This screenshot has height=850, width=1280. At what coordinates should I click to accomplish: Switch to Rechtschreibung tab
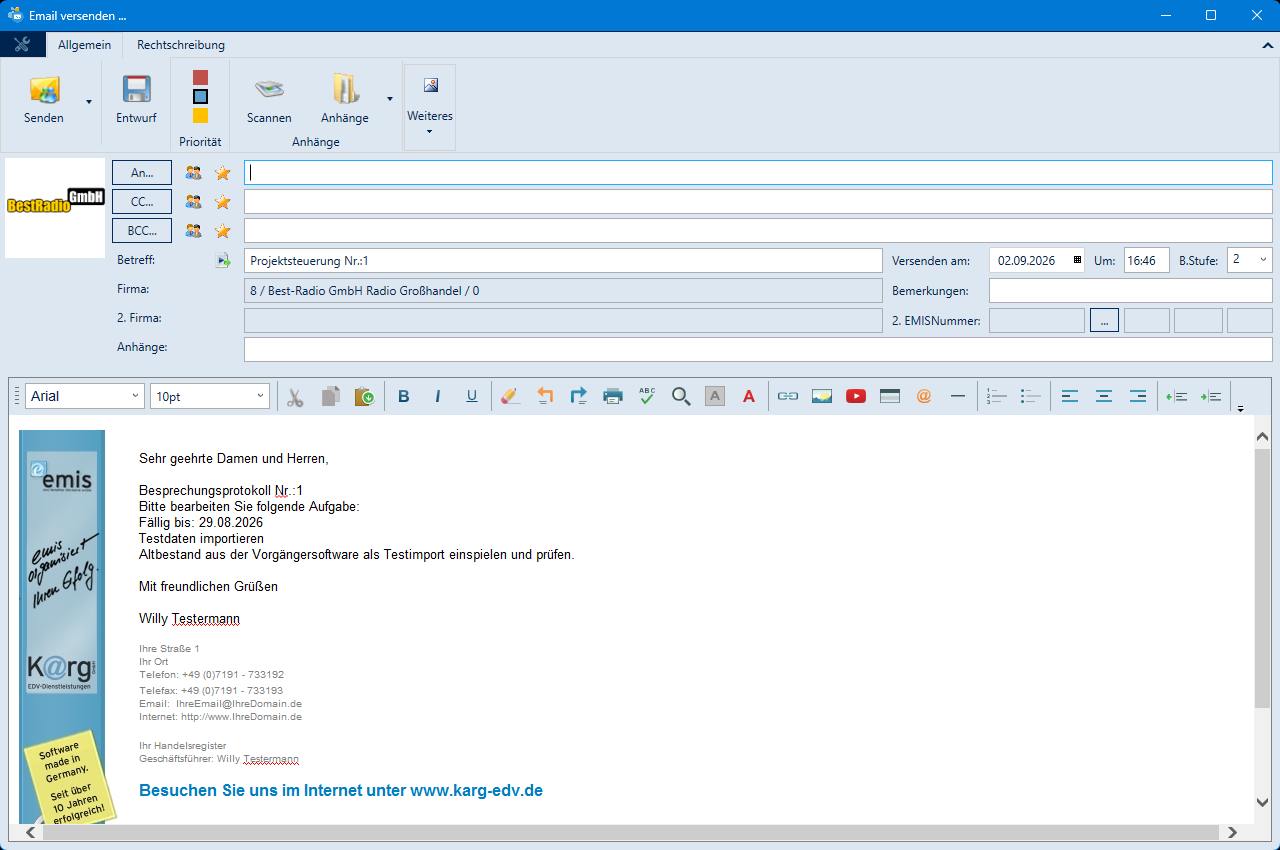181,45
